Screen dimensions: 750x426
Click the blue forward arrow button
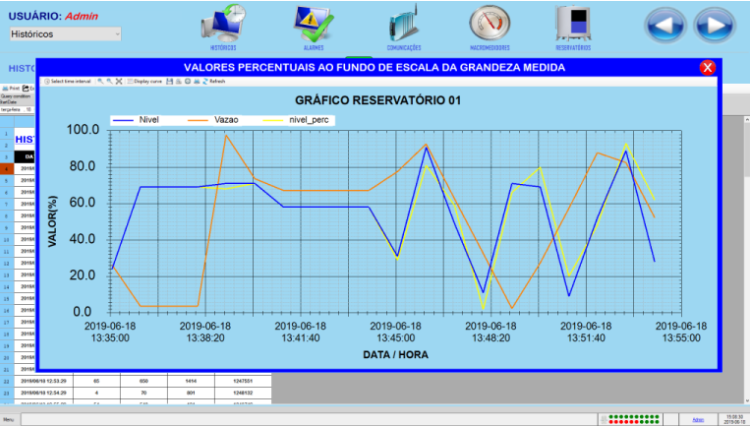coord(714,24)
